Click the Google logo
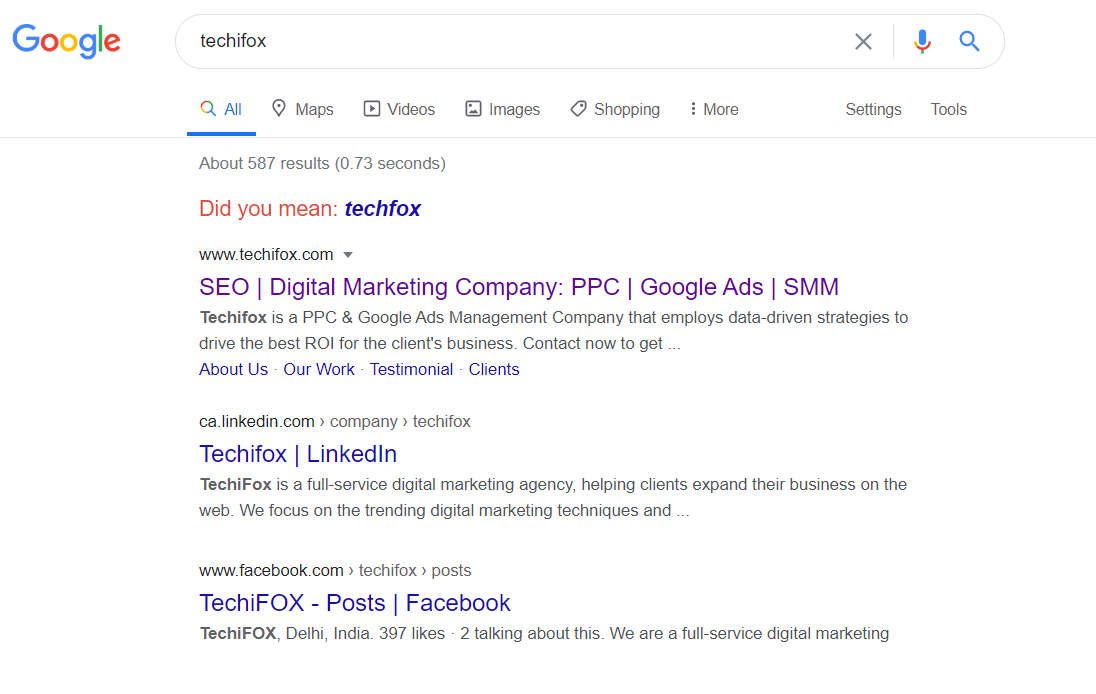The height and width of the screenshot is (694, 1096). 66,41
